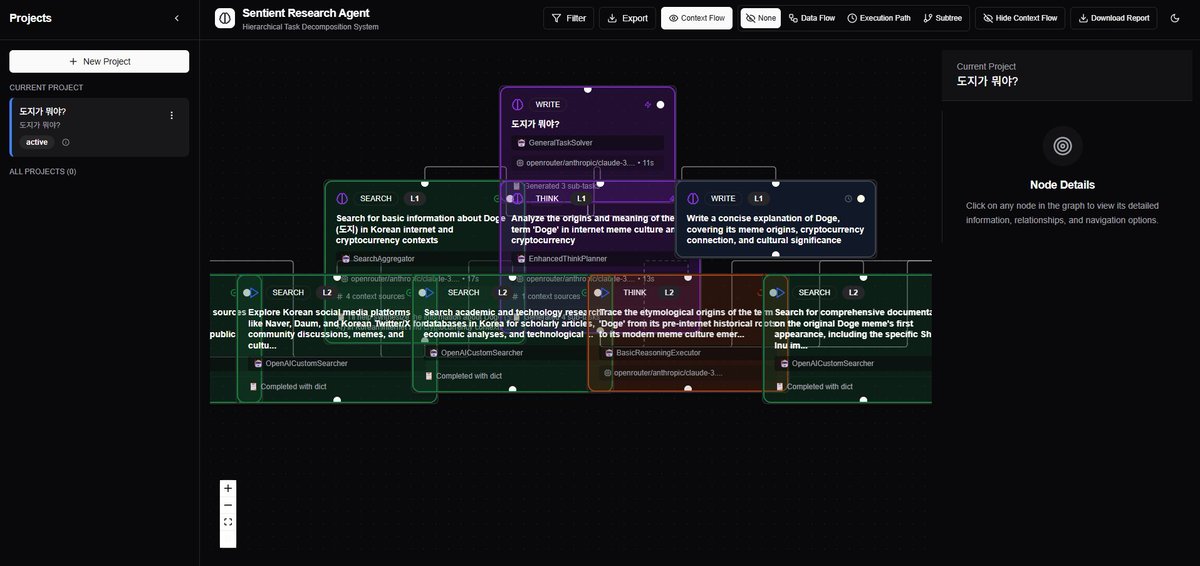Toggle the Context Flow button
Screen dimensions: 1200x566
(696, 18)
